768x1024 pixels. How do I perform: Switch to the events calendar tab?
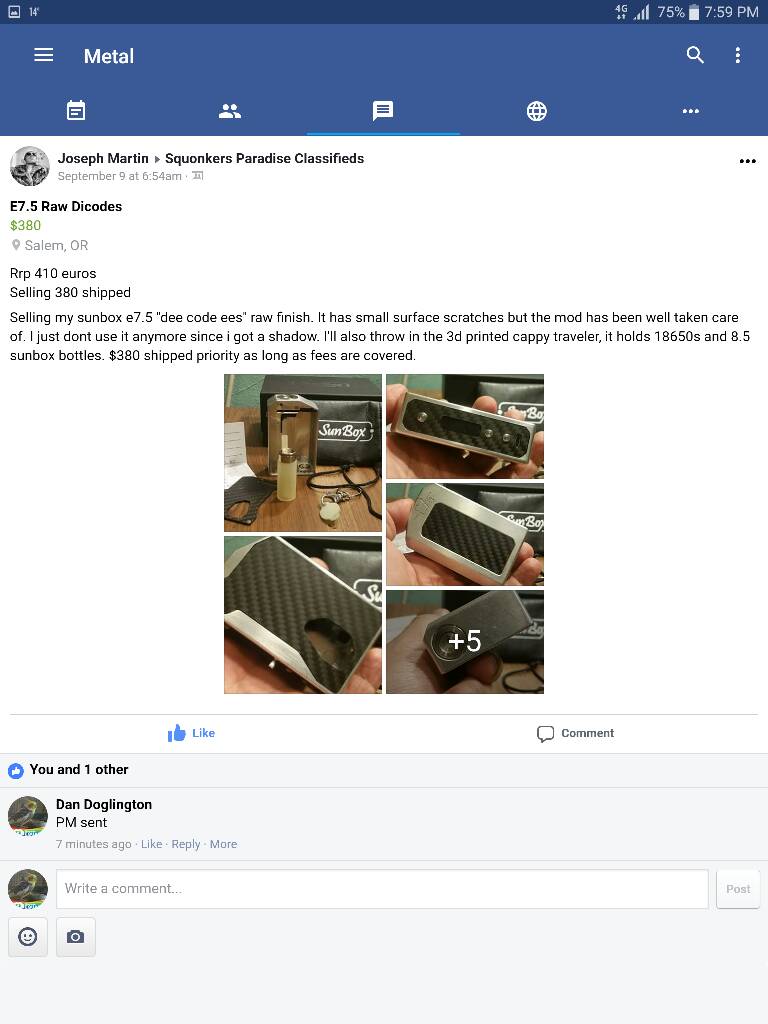(76, 110)
